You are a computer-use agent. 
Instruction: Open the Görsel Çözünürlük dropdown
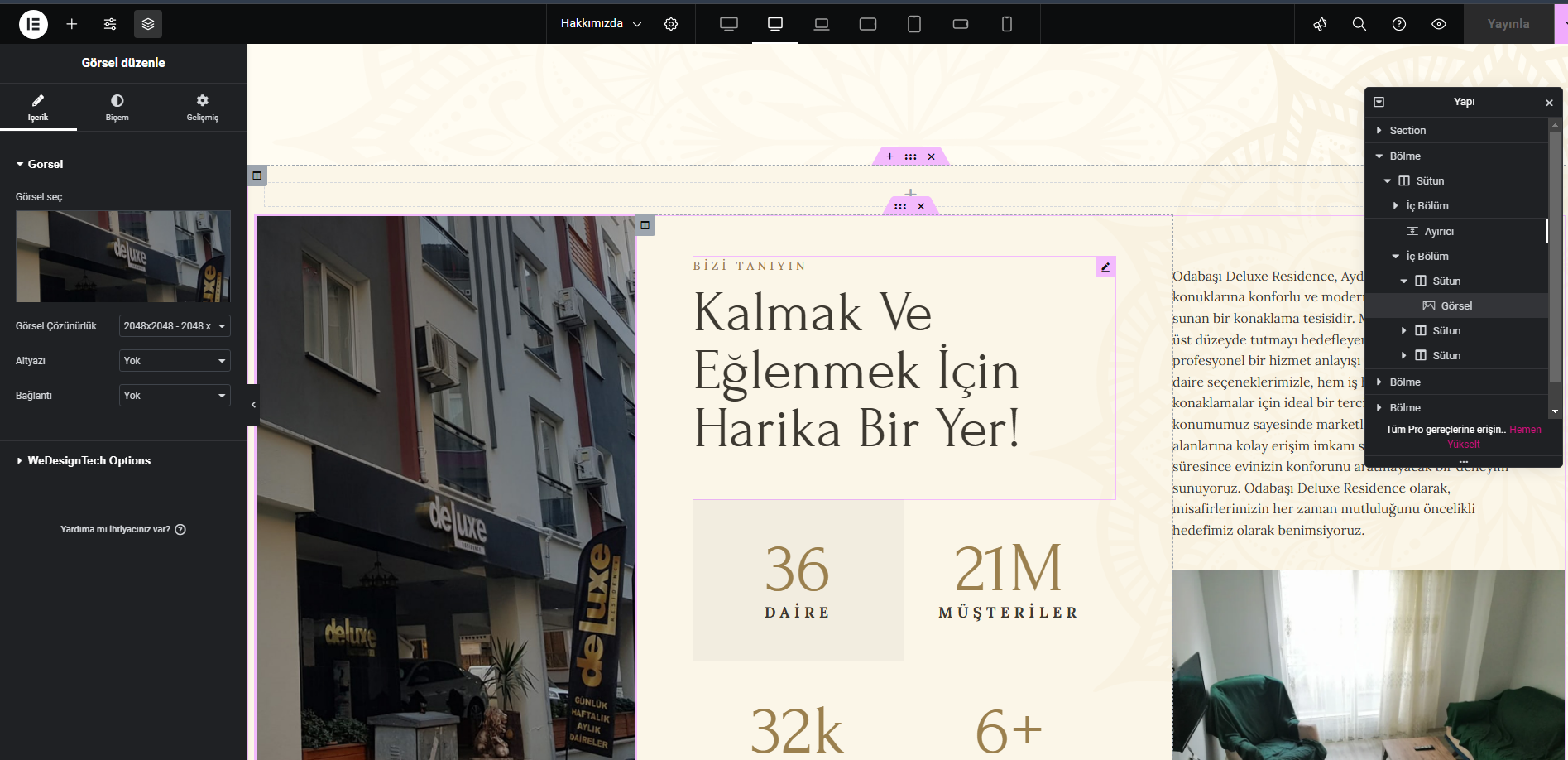pos(175,326)
